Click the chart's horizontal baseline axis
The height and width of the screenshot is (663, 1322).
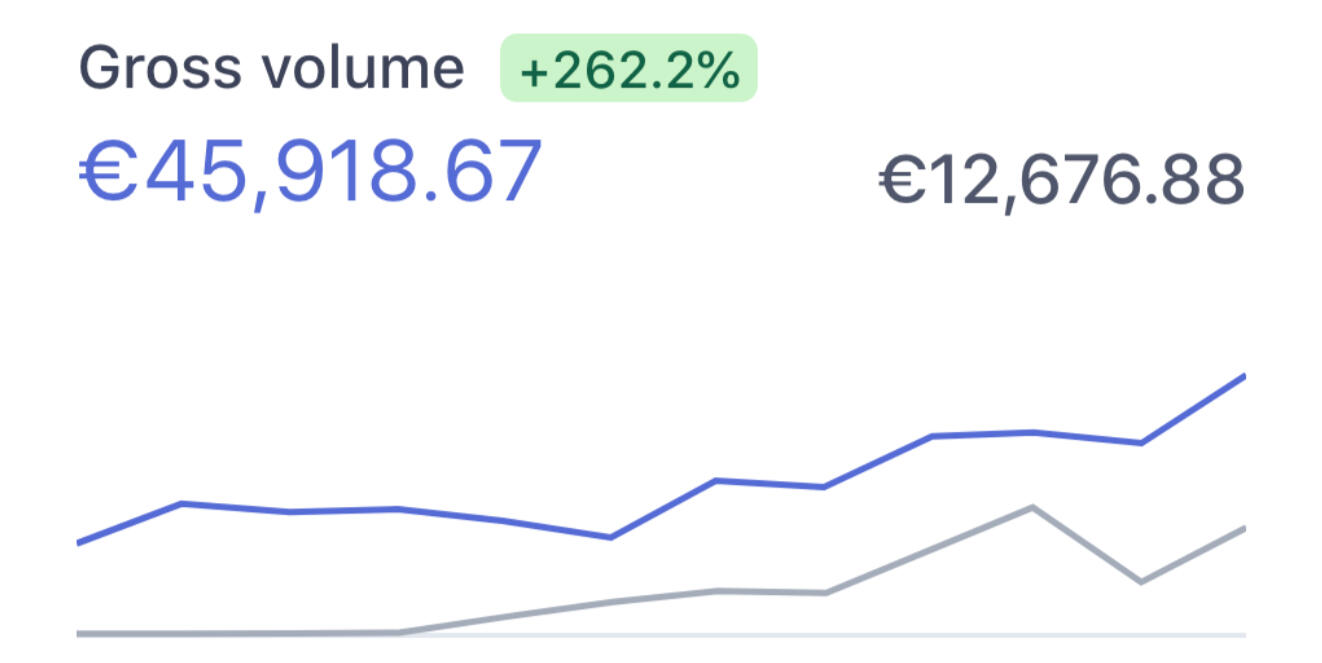click(660, 636)
